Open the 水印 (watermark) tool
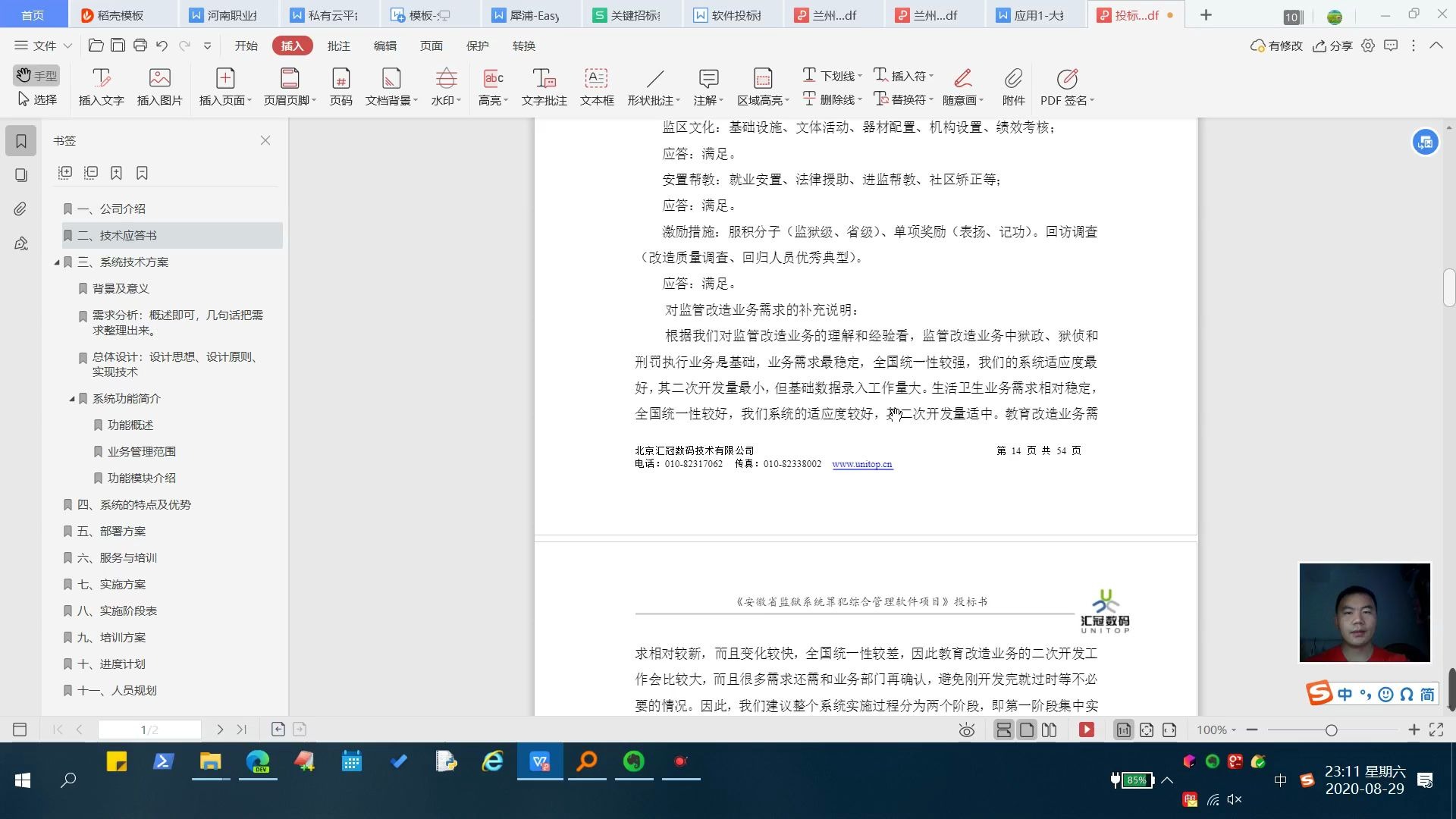1456x819 pixels. (445, 86)
